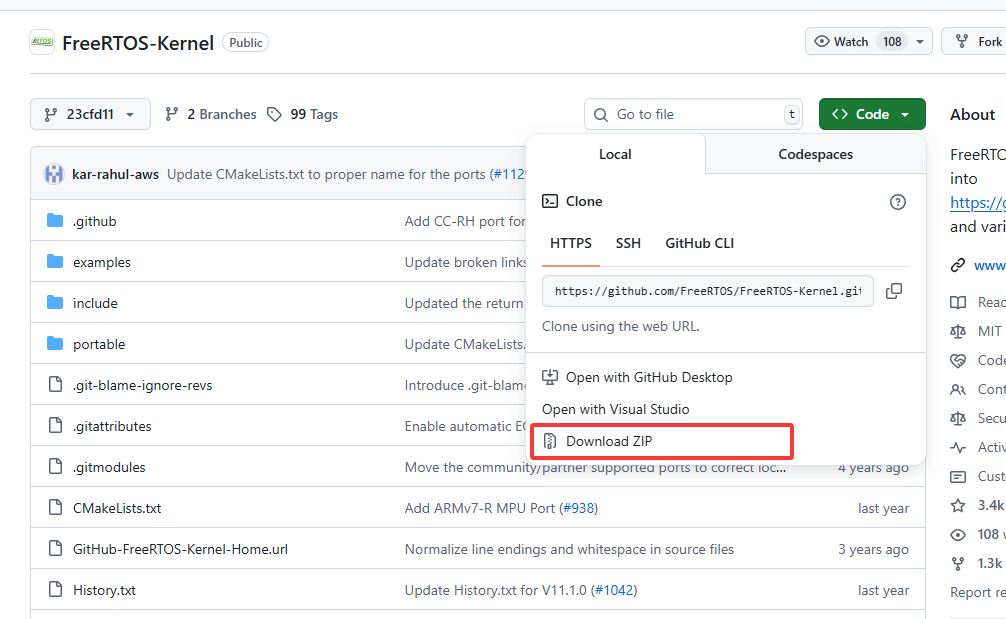Choose Open with Visual Studio

(x=615, y=409)
